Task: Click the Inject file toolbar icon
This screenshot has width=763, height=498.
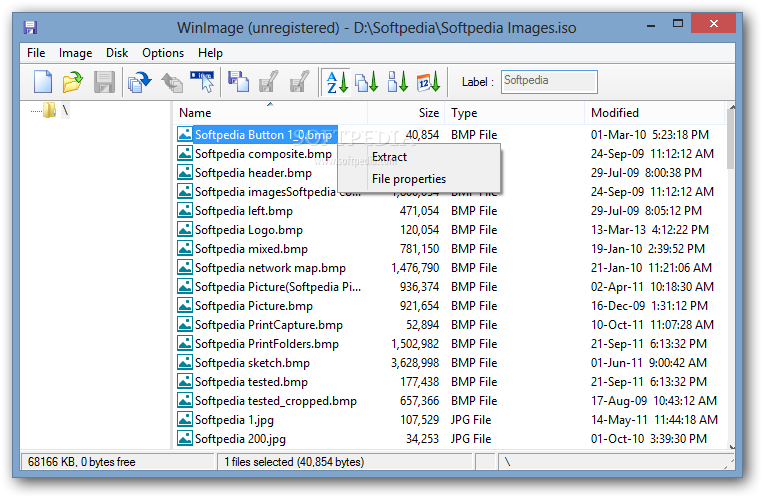Action: 238,81
